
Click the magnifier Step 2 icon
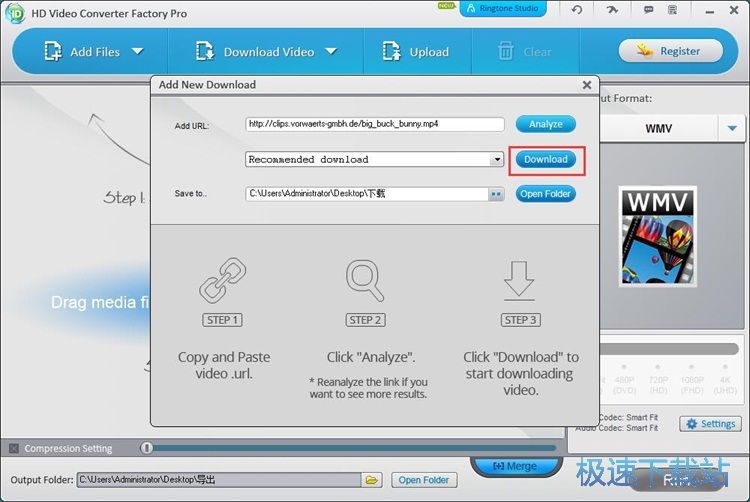pyautogui.click(x=364, y=281)
